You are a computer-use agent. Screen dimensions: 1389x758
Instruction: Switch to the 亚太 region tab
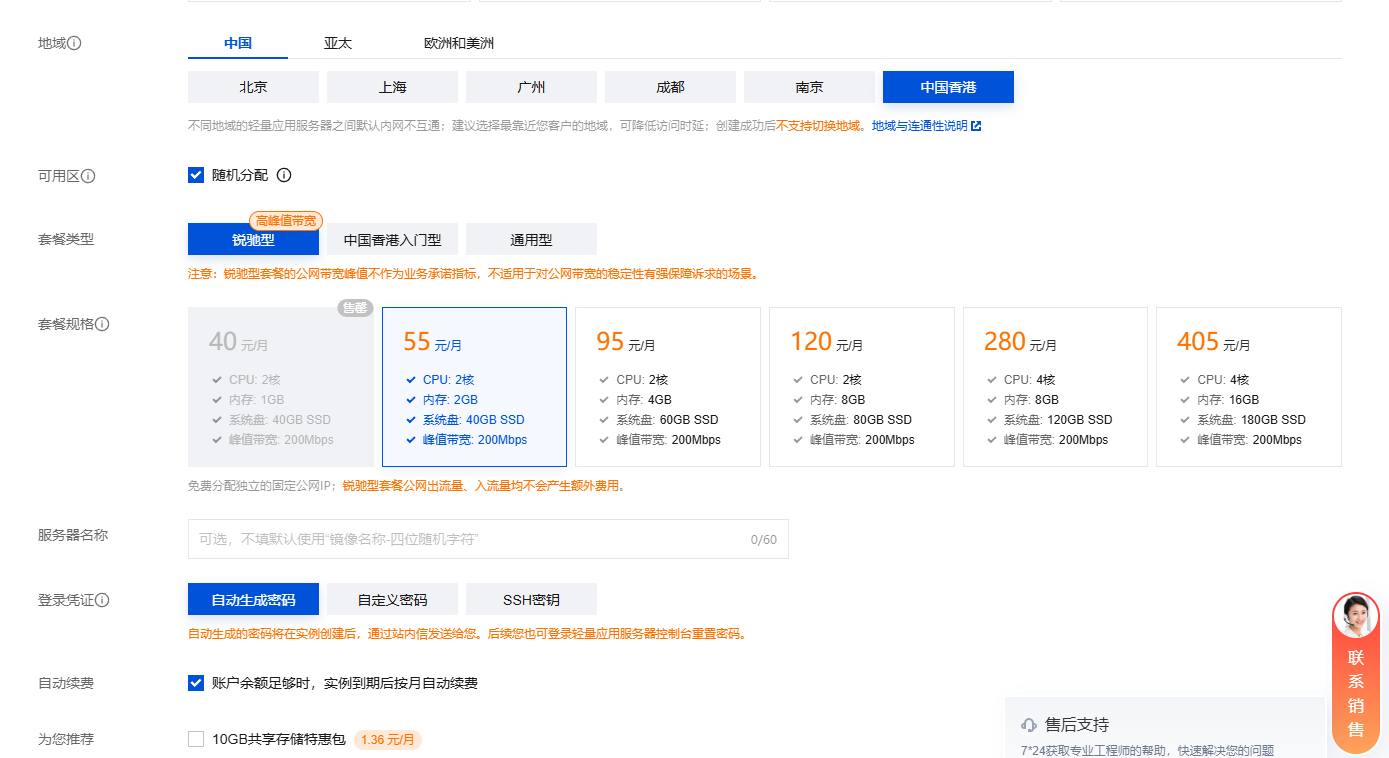338,43
